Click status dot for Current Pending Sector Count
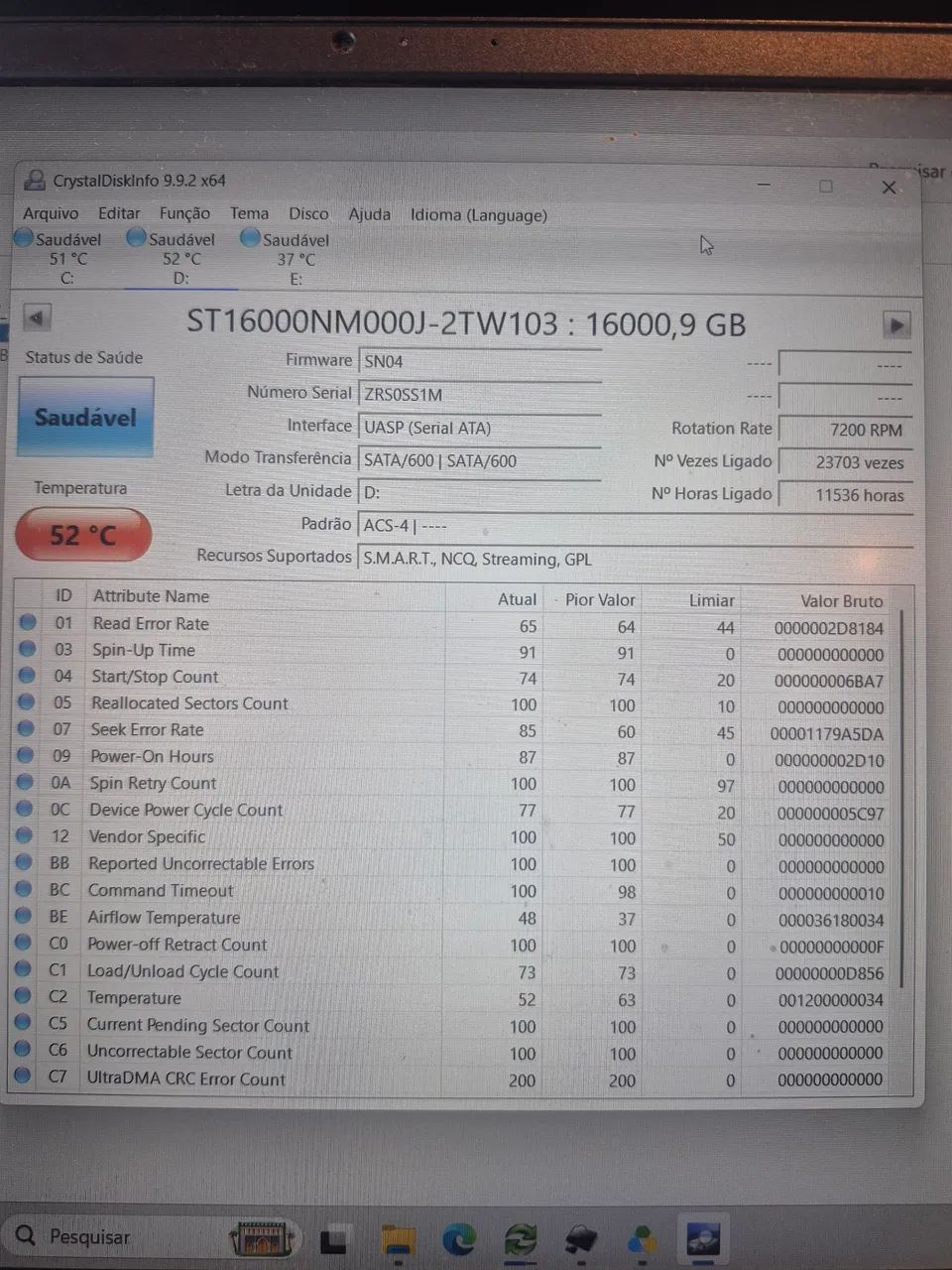Viewport: 952px width, 1270px height. pos(23,1023)
